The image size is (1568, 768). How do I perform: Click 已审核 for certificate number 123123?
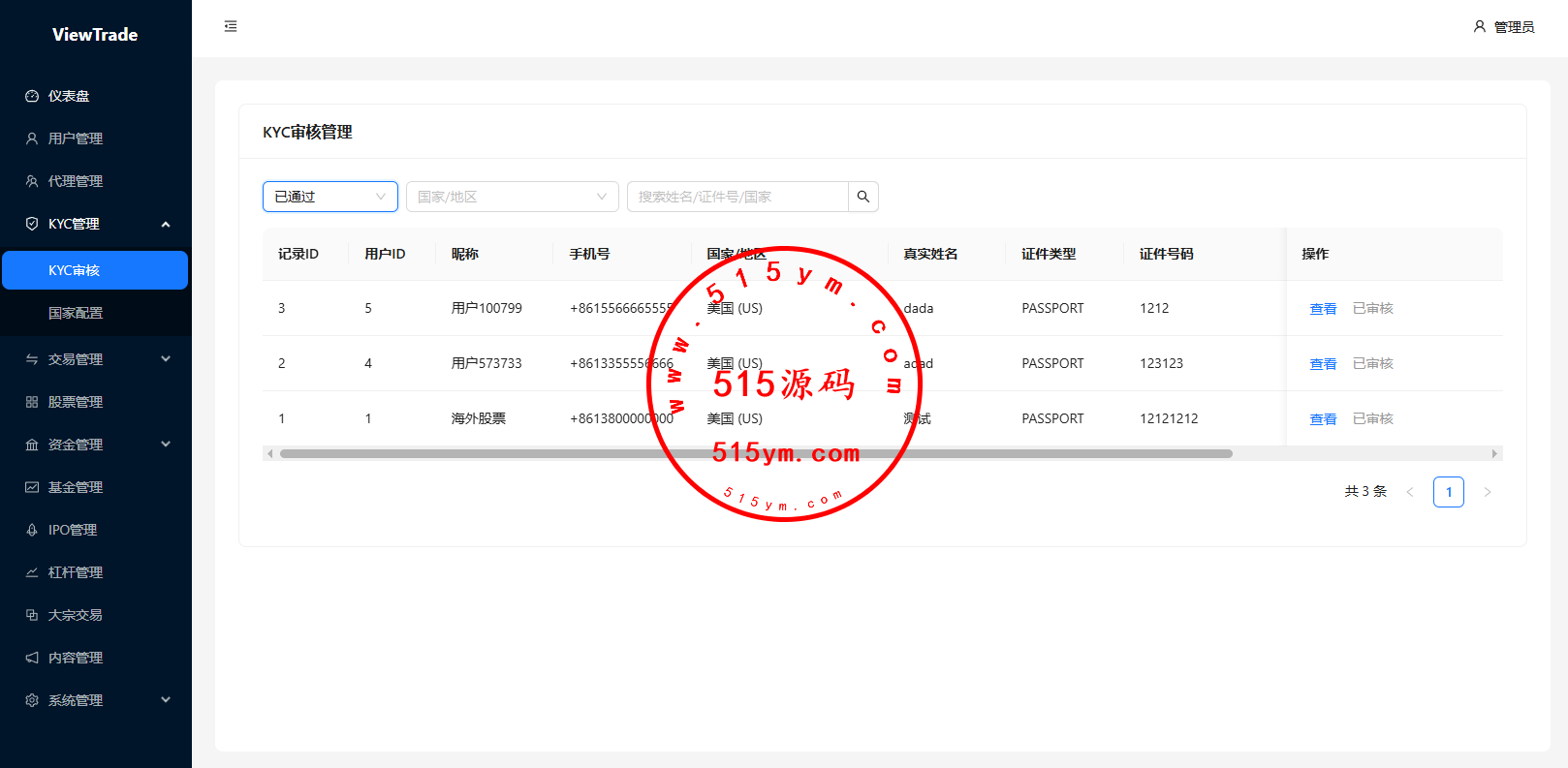click(1373, 363)
